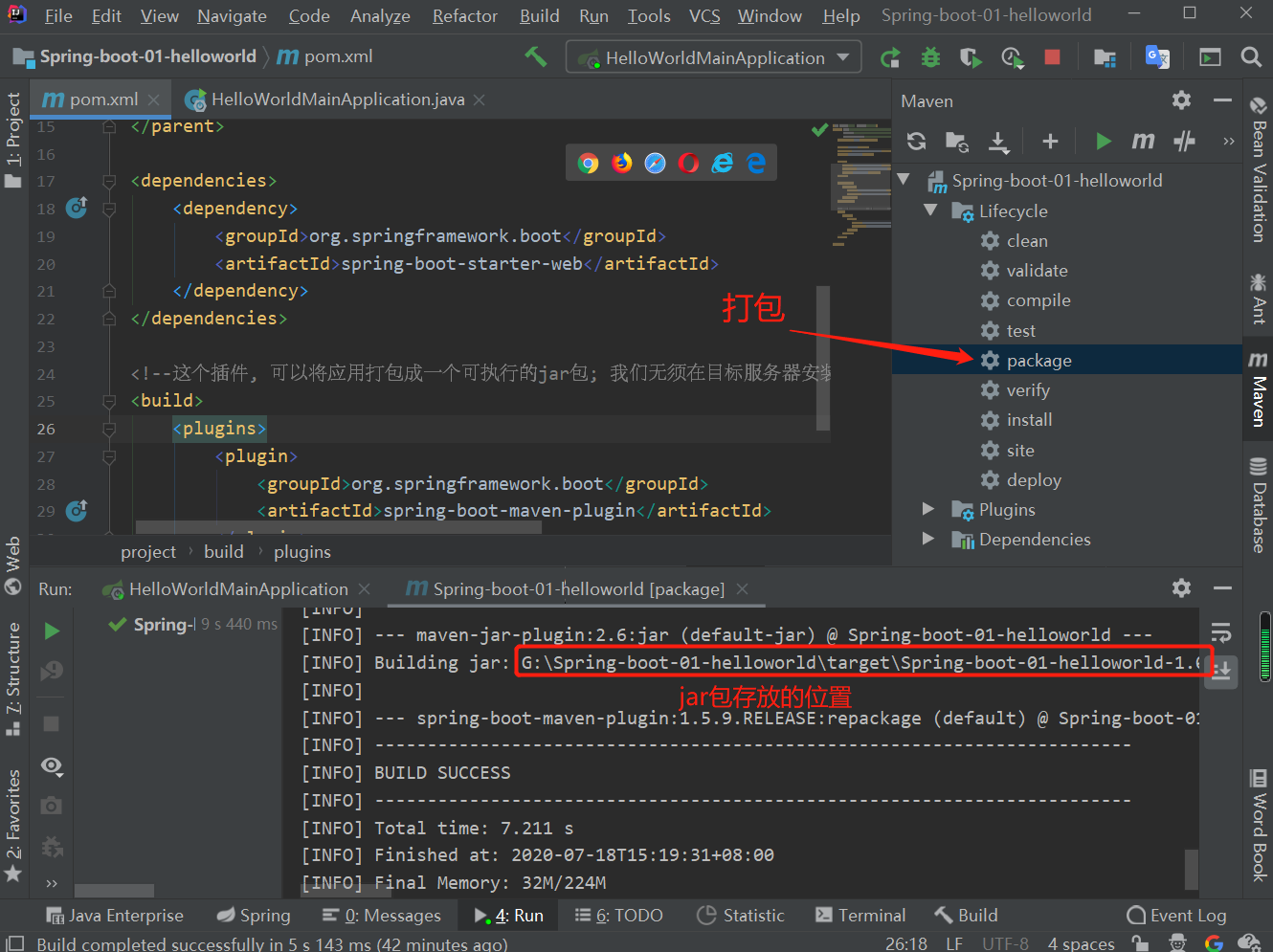Screen dimensions: 1273x952
Task: Toggle the Project tool window stripe
Action: click(13, 140)
